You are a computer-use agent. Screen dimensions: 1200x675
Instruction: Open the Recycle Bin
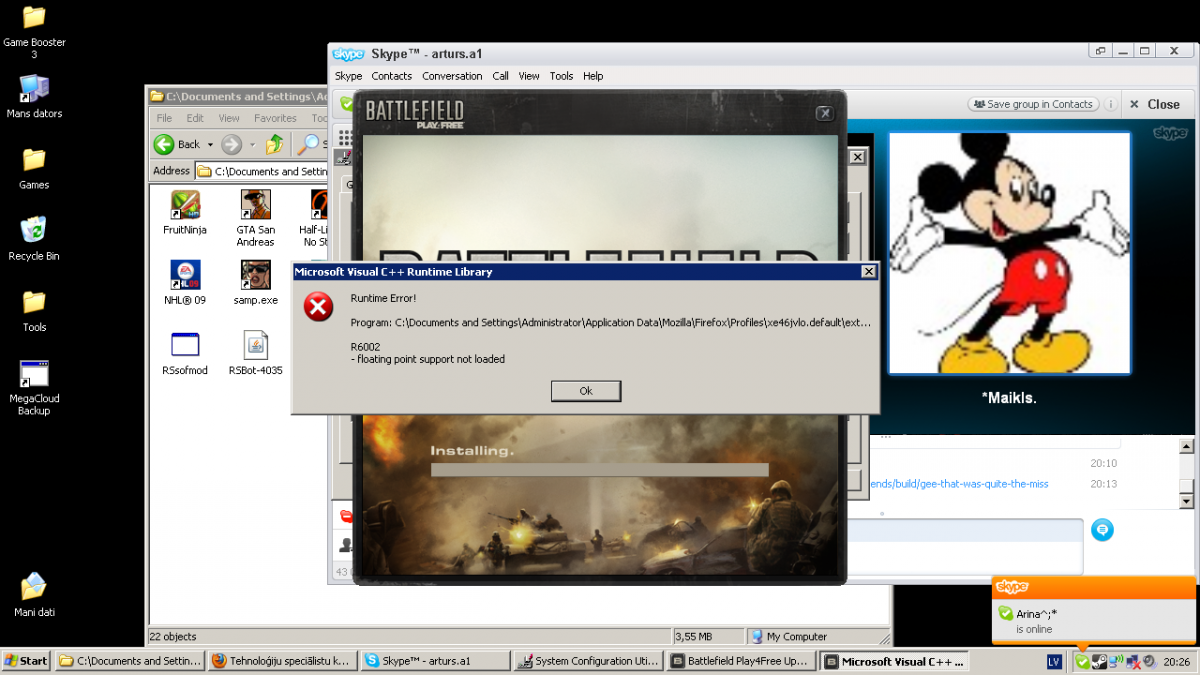pos(34,238)
